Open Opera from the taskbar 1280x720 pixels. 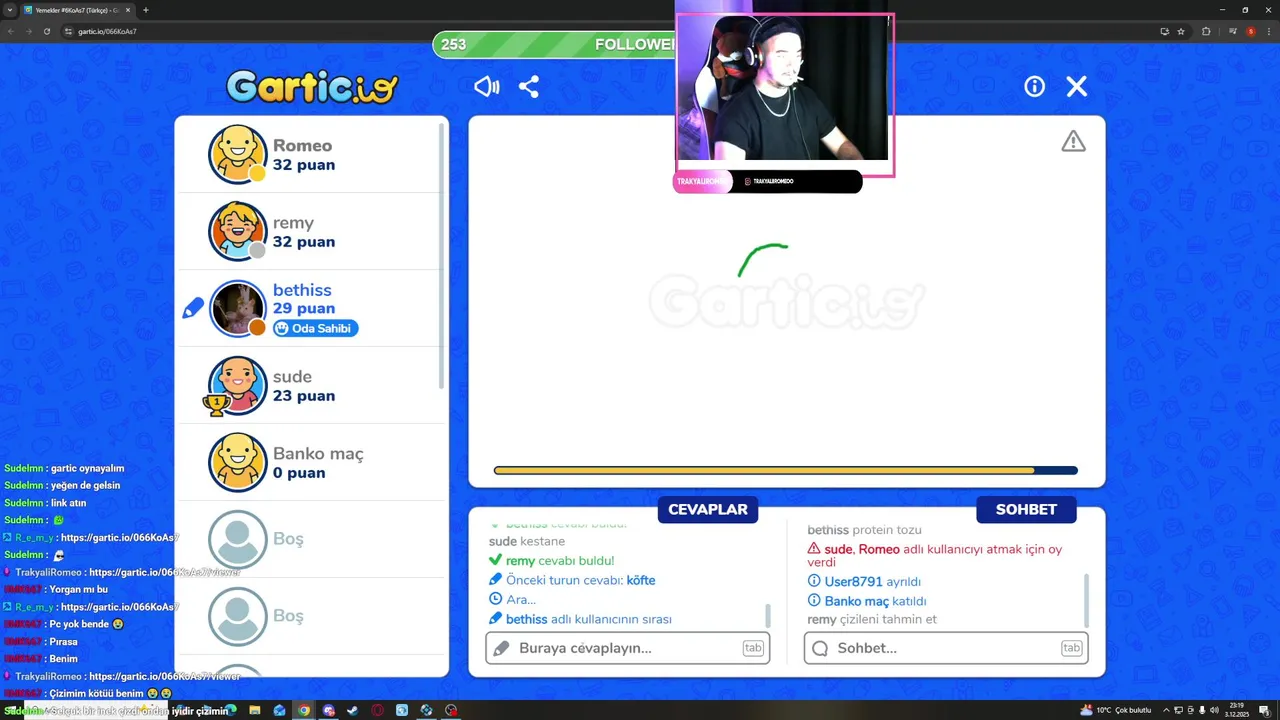point(377,710)
